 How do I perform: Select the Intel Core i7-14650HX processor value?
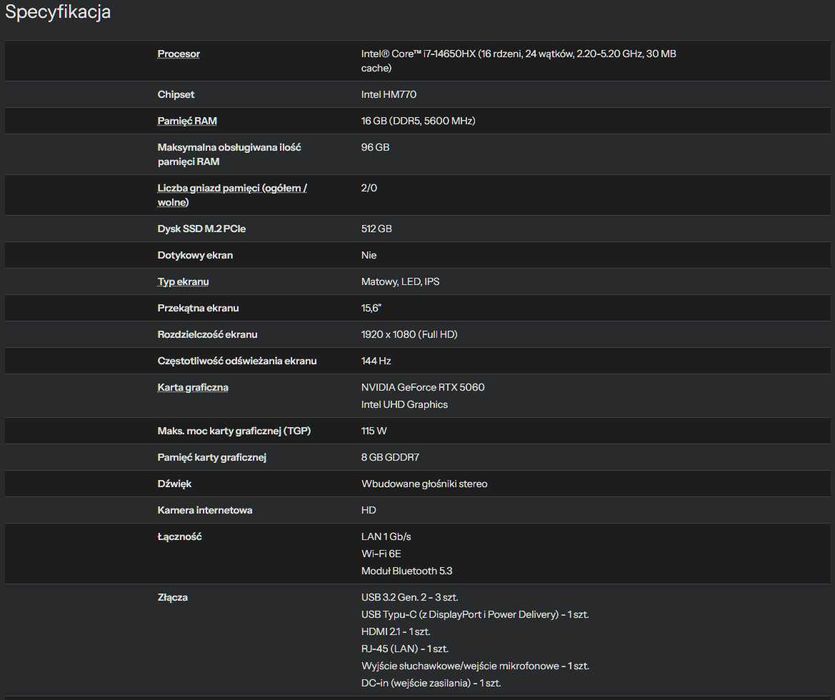[x=519, y=61]
